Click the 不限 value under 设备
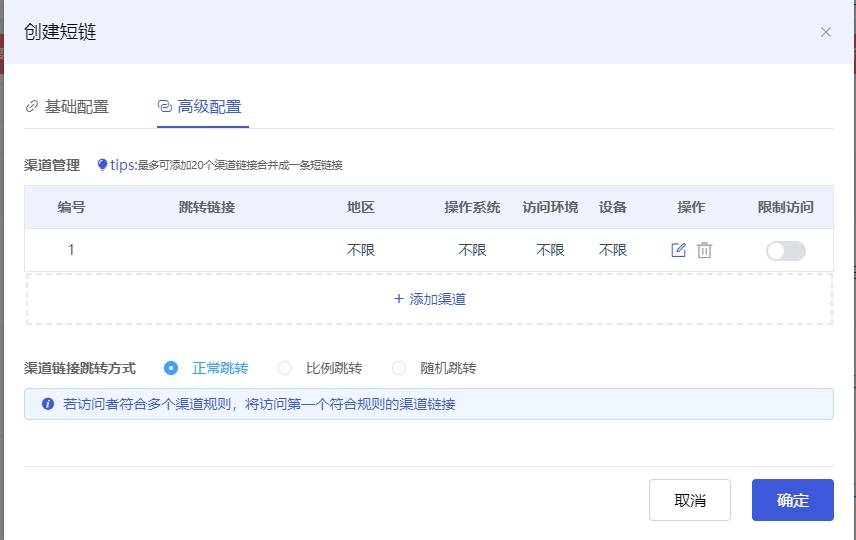Viewport: 856px width, 540px height. click(x=613, y=250)
